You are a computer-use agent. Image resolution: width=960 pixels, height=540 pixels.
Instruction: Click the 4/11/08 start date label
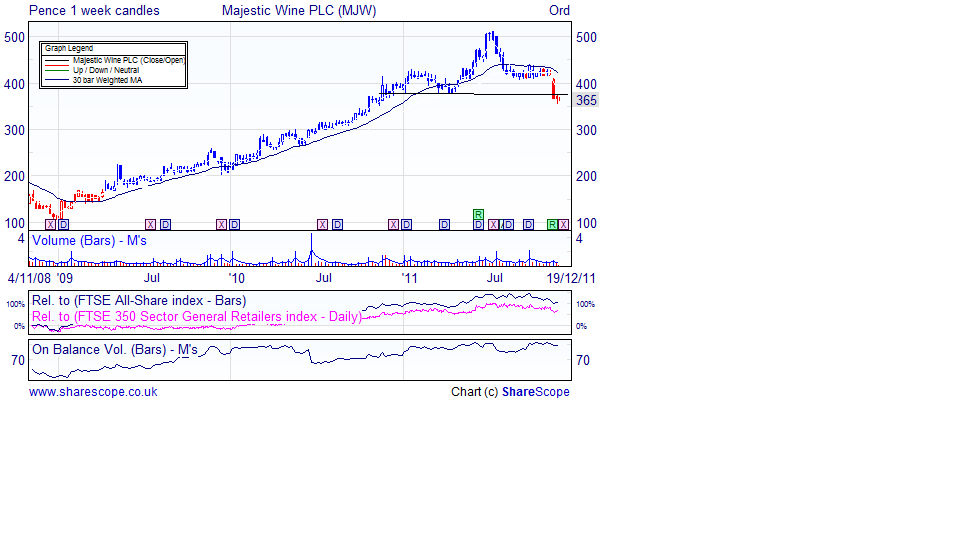[29, 278]
